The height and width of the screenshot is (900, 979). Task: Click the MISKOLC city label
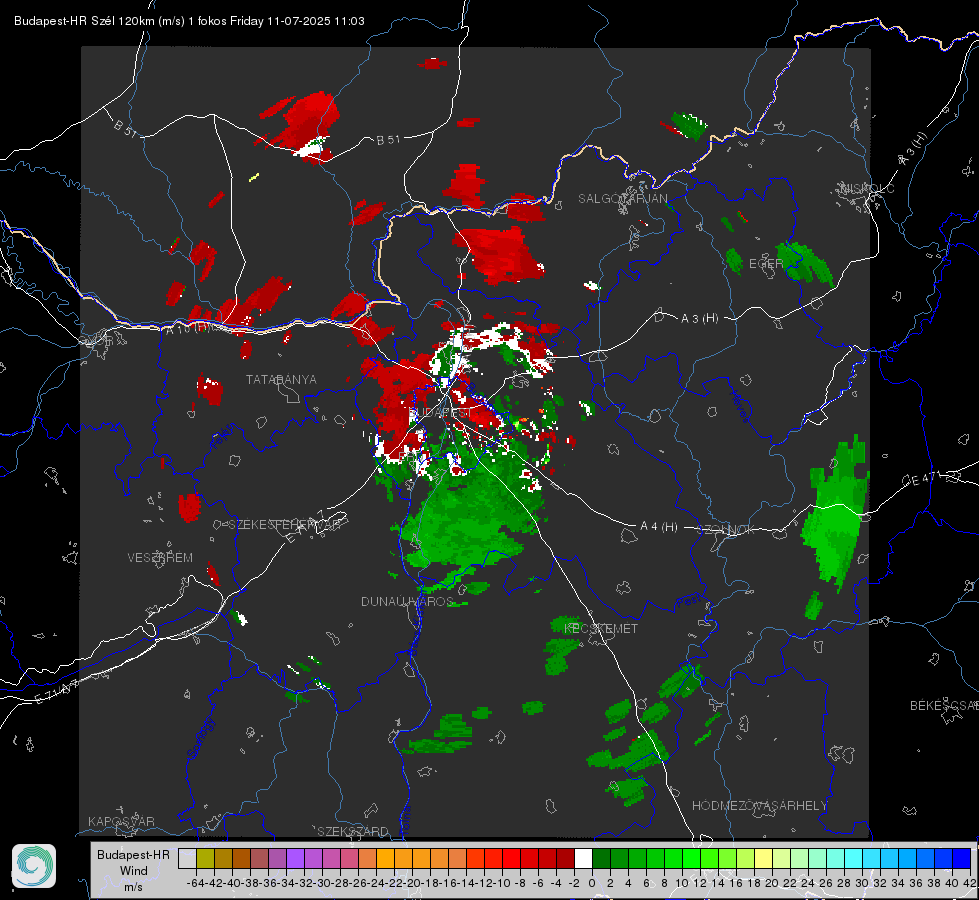pyautogui.click(x=867, y=188)
